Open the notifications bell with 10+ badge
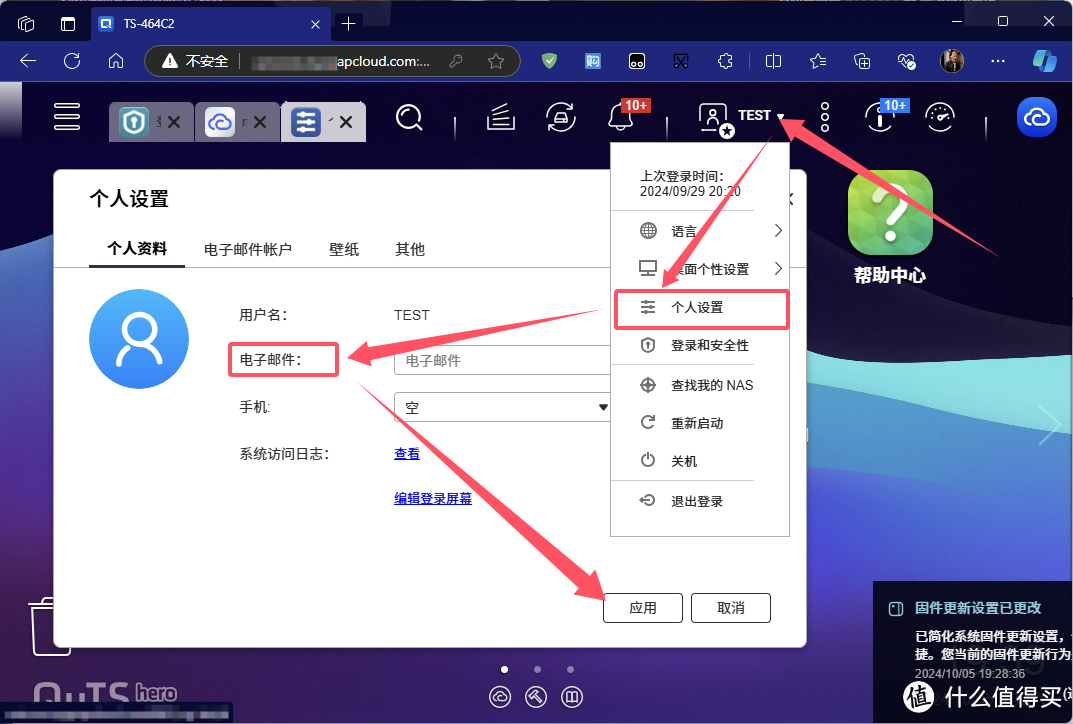This screenshot has width=1073, height=724. [622, 117]
